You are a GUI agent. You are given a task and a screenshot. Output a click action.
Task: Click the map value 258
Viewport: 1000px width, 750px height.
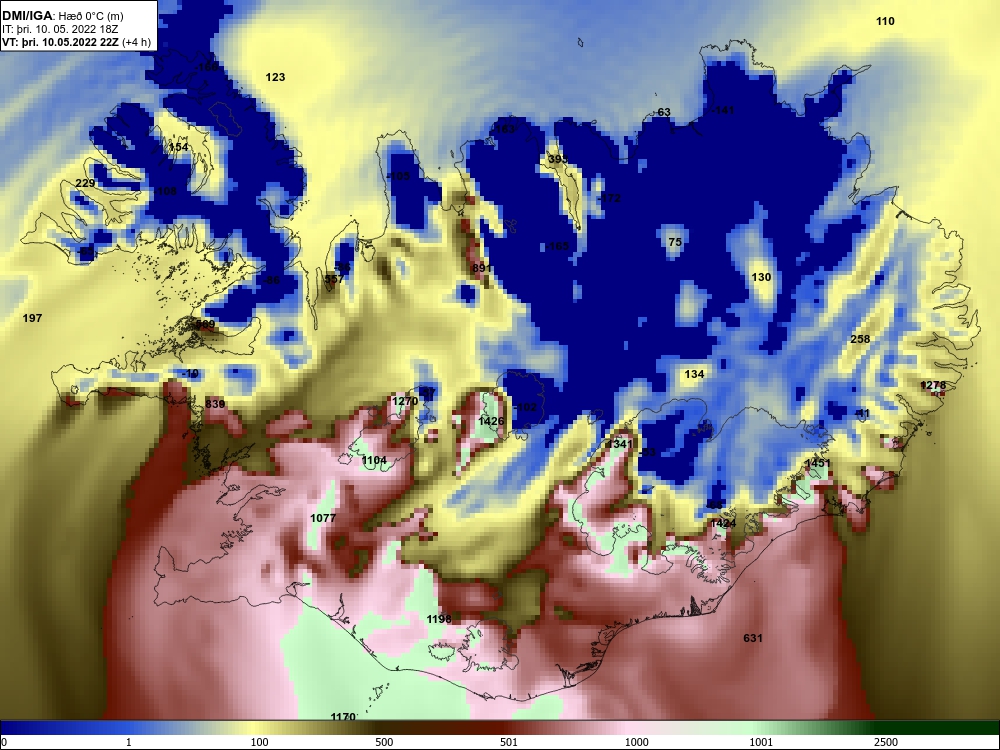[x=860, y=339]
